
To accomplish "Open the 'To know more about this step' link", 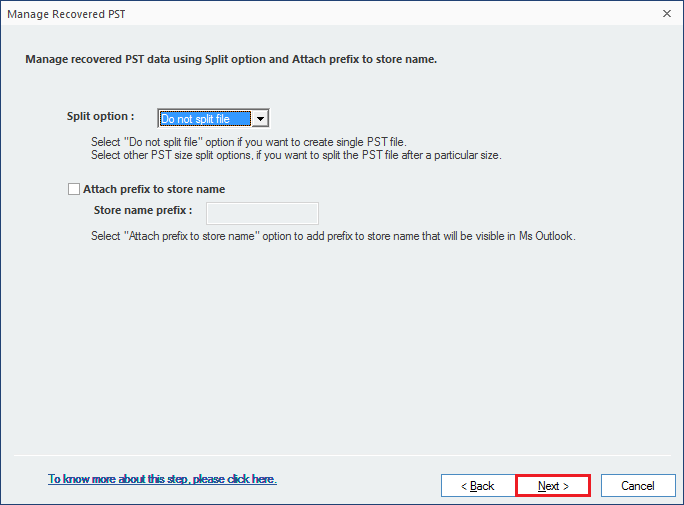I will pos(162,479).
